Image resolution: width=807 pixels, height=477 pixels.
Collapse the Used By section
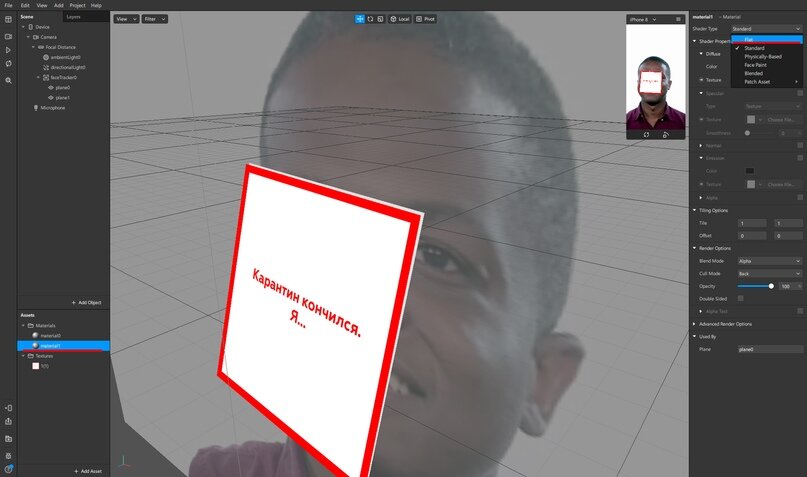[x=694, y=337]
